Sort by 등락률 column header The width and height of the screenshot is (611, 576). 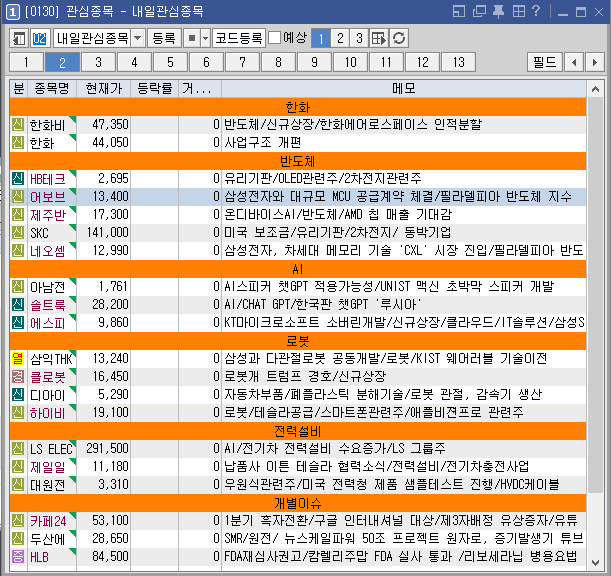click(154, 89)
